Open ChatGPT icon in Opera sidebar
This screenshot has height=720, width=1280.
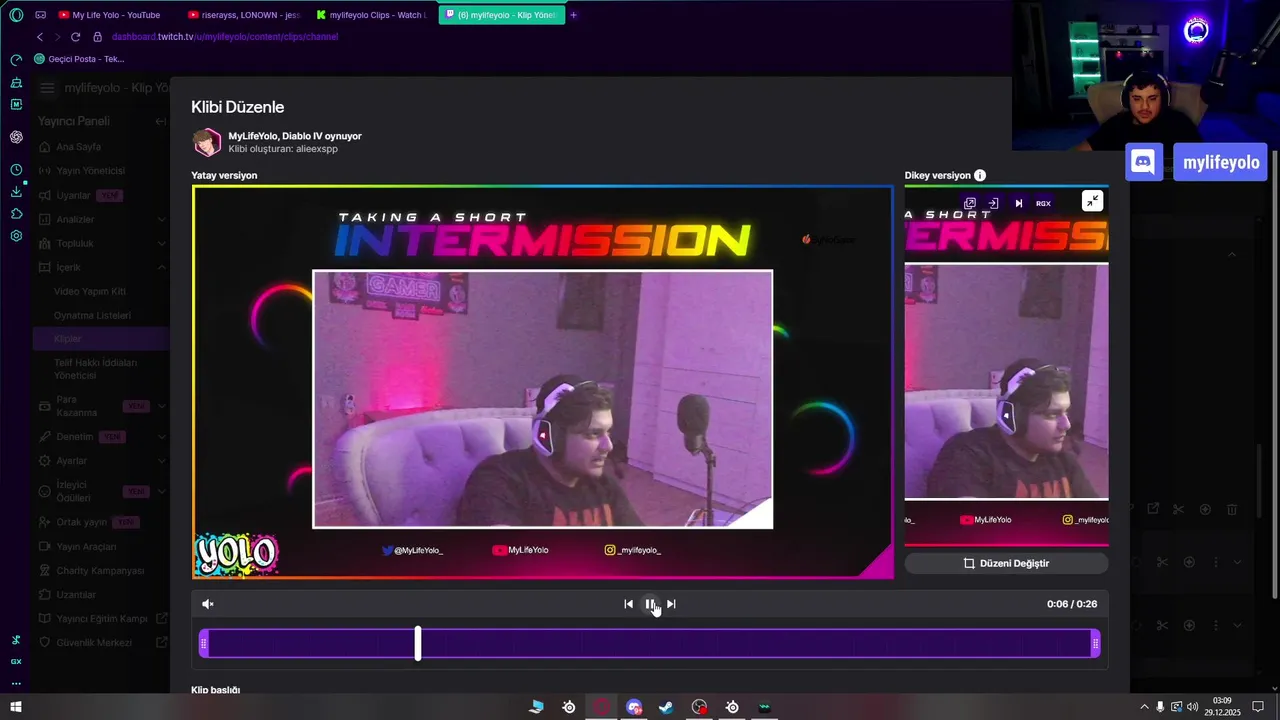[16, 137]
